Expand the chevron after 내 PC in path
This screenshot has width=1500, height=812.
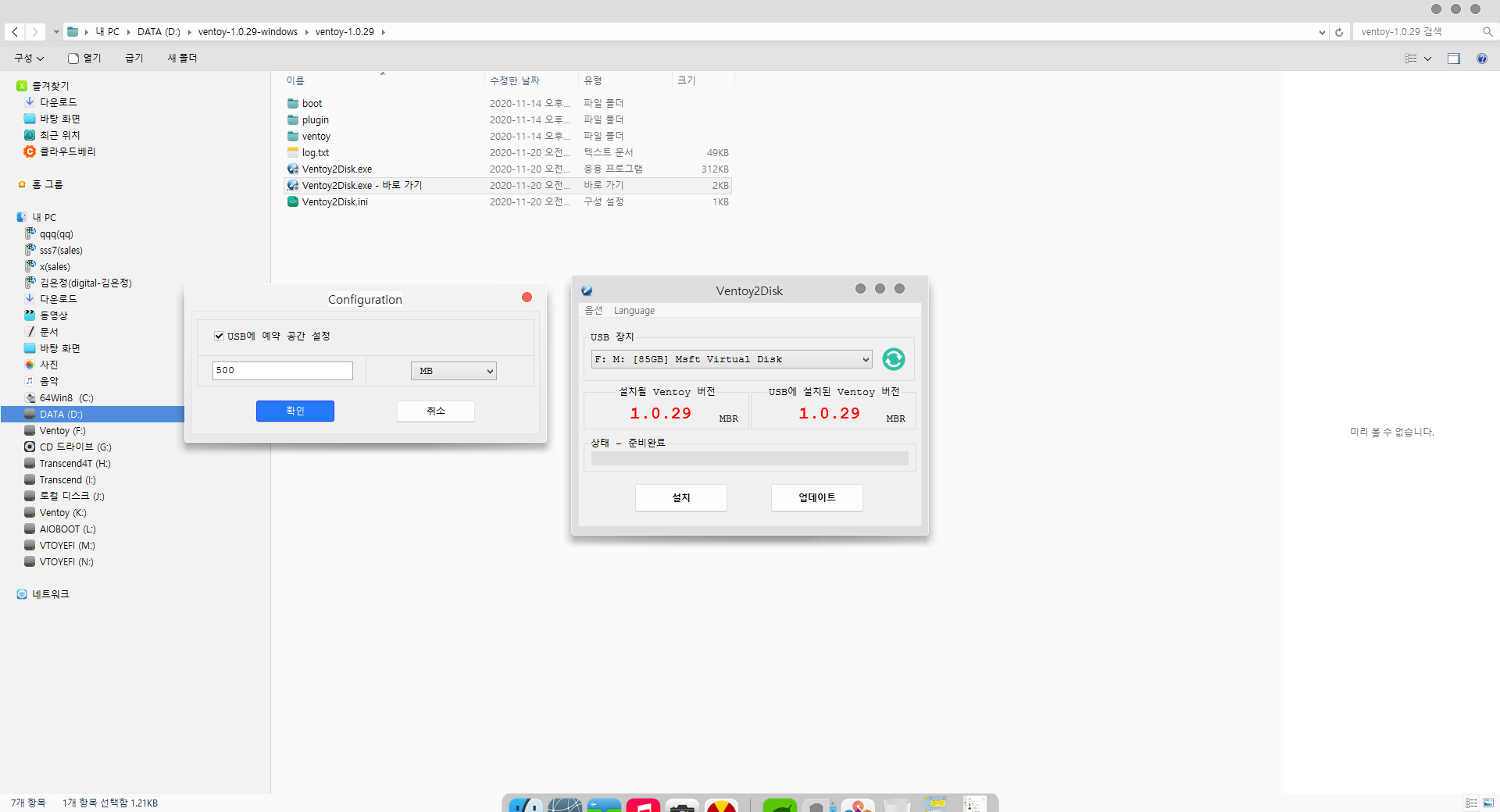click(128, 32)
